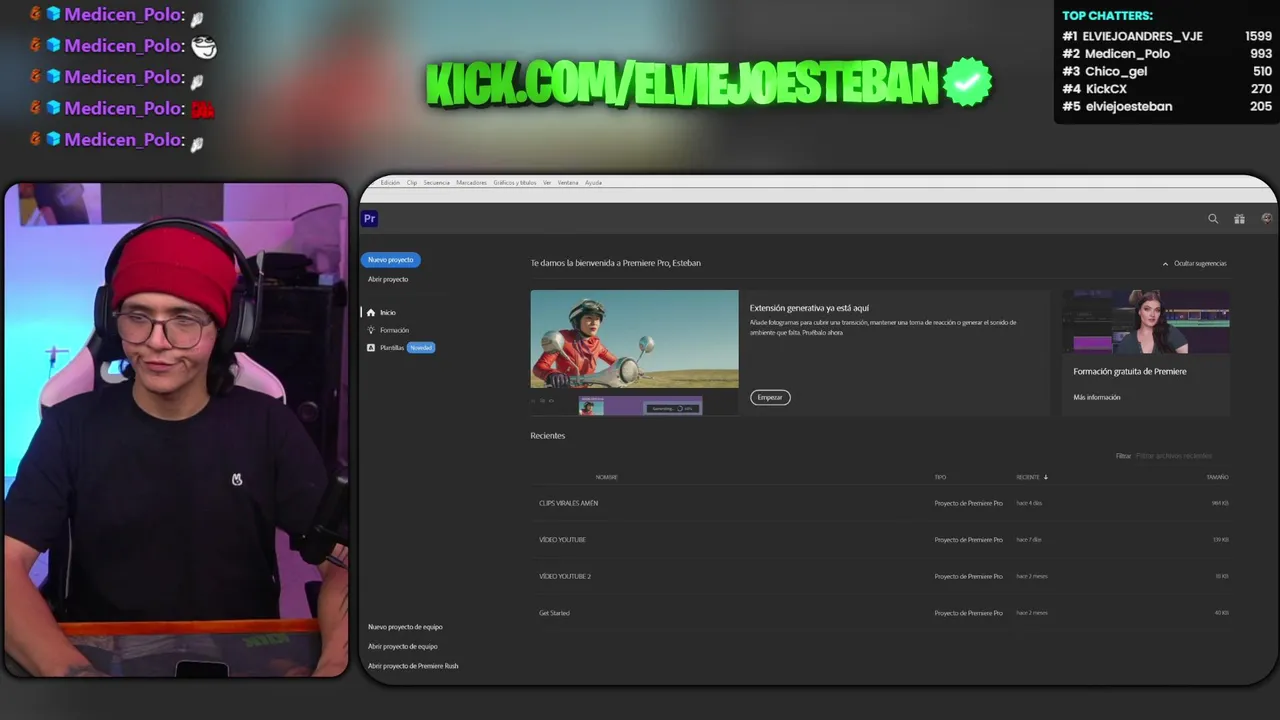
Task: Click the Premiere Pro logo icon
Action: coord(370,219)
